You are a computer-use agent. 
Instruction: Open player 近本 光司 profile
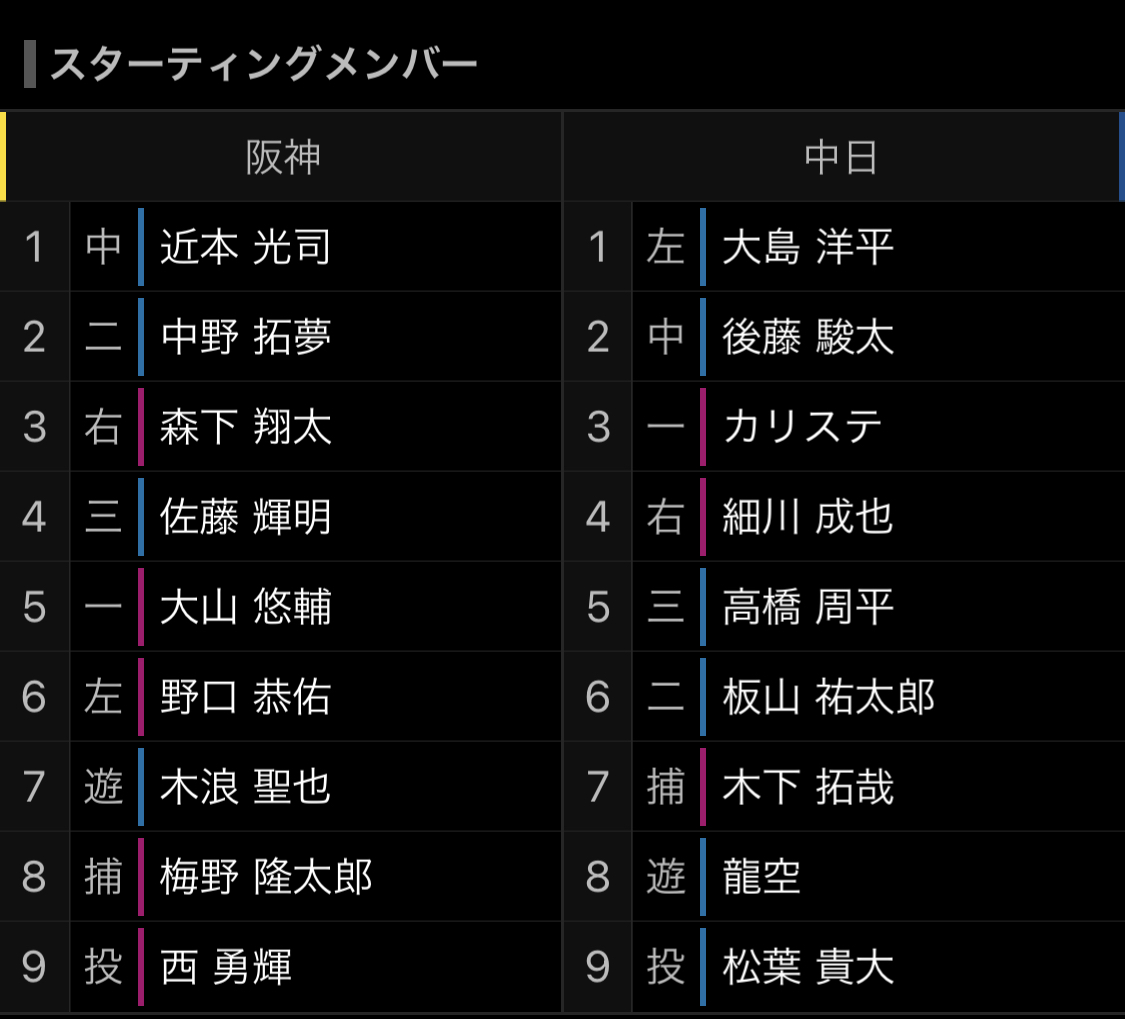245,247
